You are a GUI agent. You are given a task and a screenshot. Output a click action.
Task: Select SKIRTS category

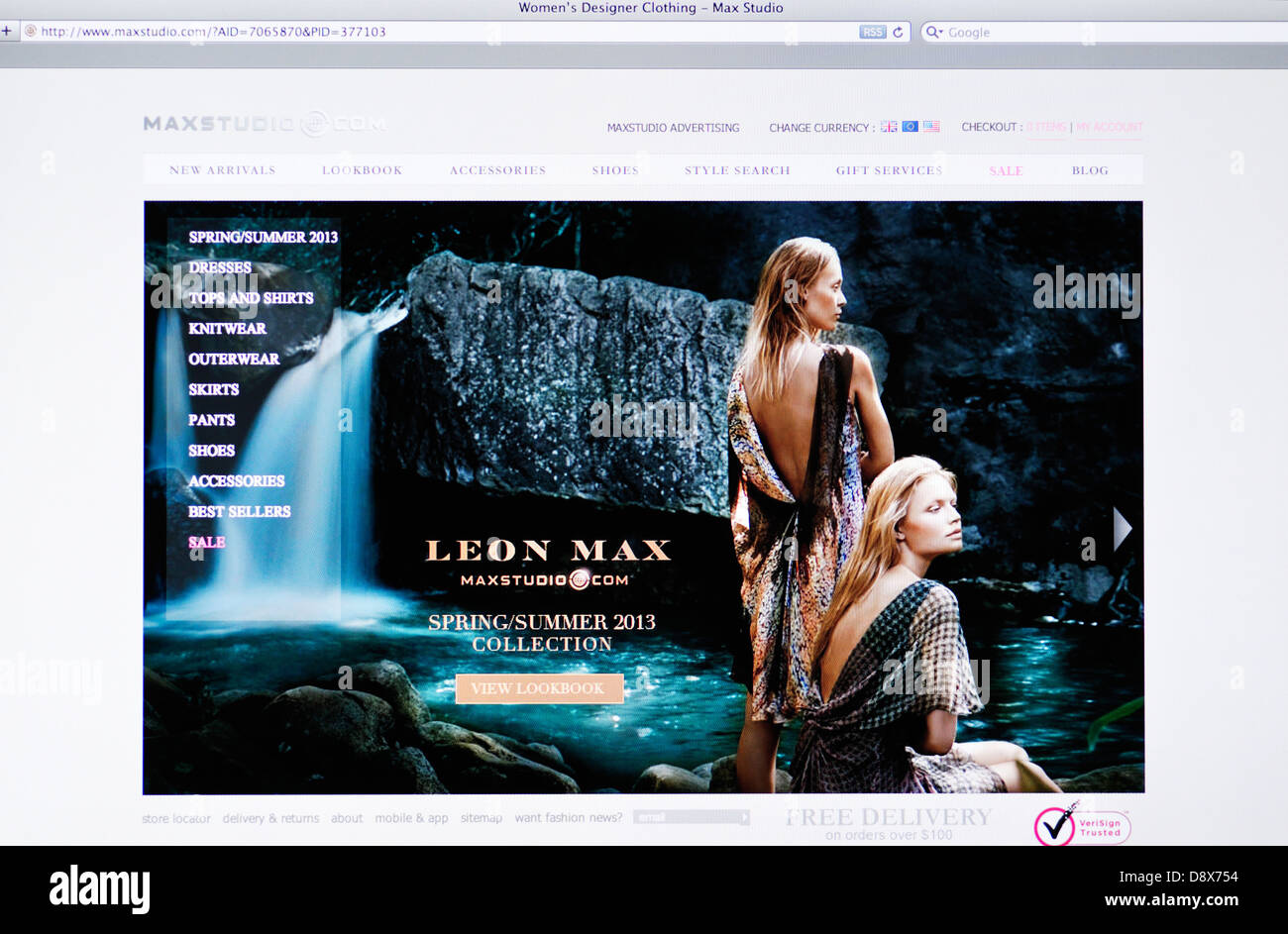pos(214,390)
